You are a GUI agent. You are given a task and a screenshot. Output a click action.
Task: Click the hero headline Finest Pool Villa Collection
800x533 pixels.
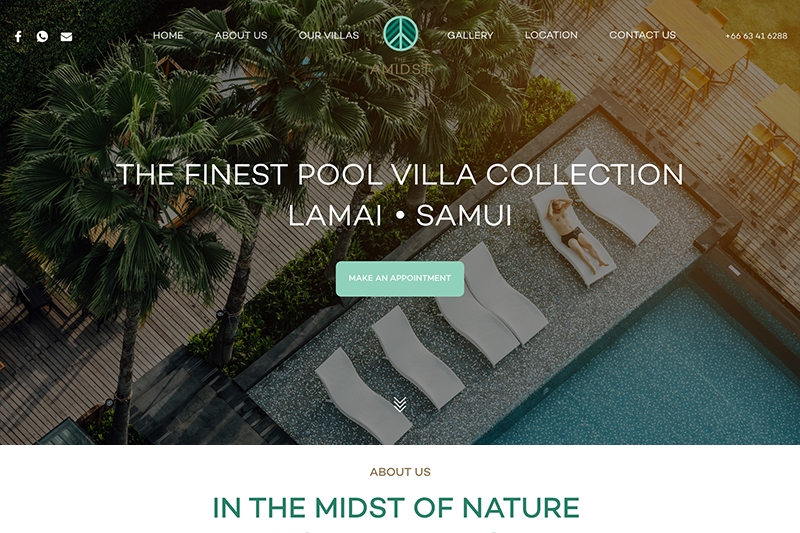[x=400, y=174]
